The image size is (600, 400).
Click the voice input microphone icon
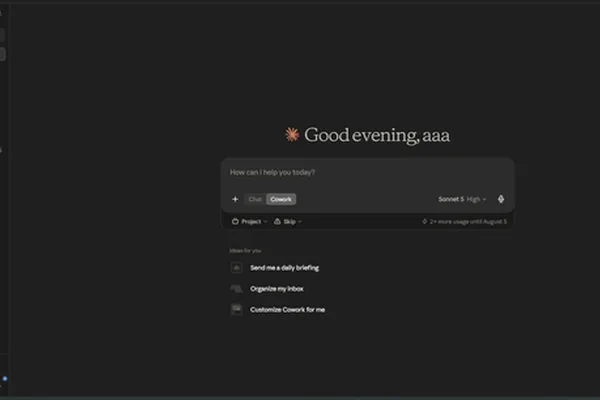pos(501,199)
